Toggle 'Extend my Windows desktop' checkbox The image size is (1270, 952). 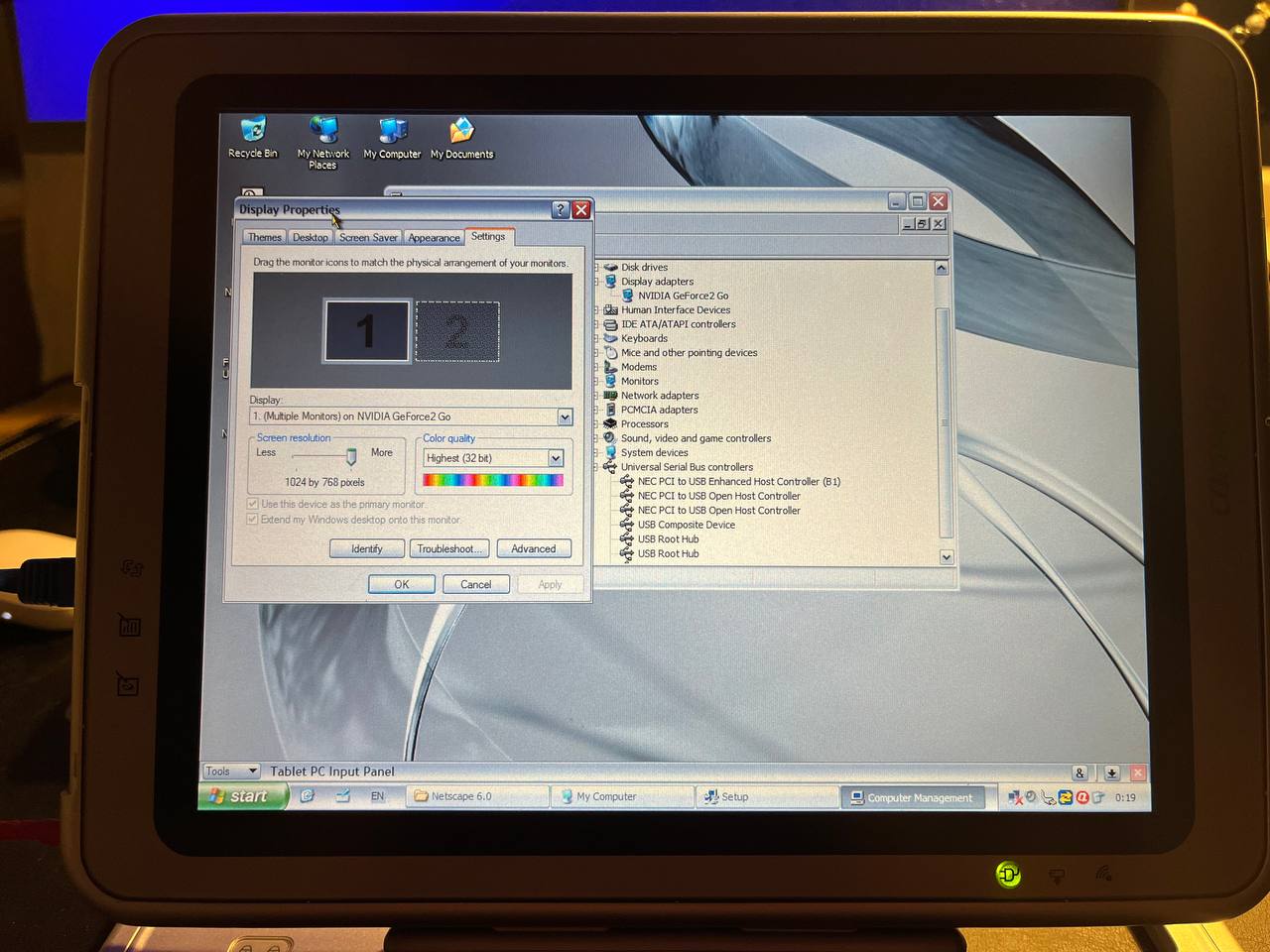pyautogui.click(x=253, y=520)
